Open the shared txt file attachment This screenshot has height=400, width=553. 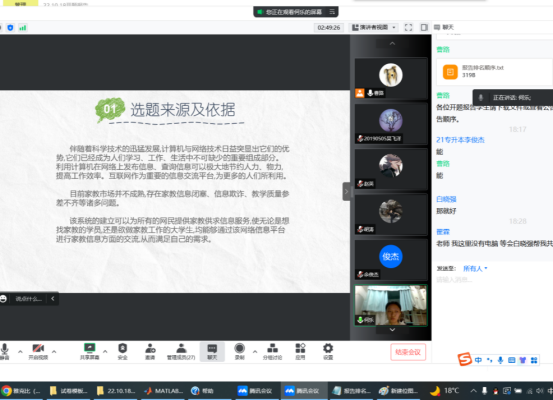click(x=494, y=72)
